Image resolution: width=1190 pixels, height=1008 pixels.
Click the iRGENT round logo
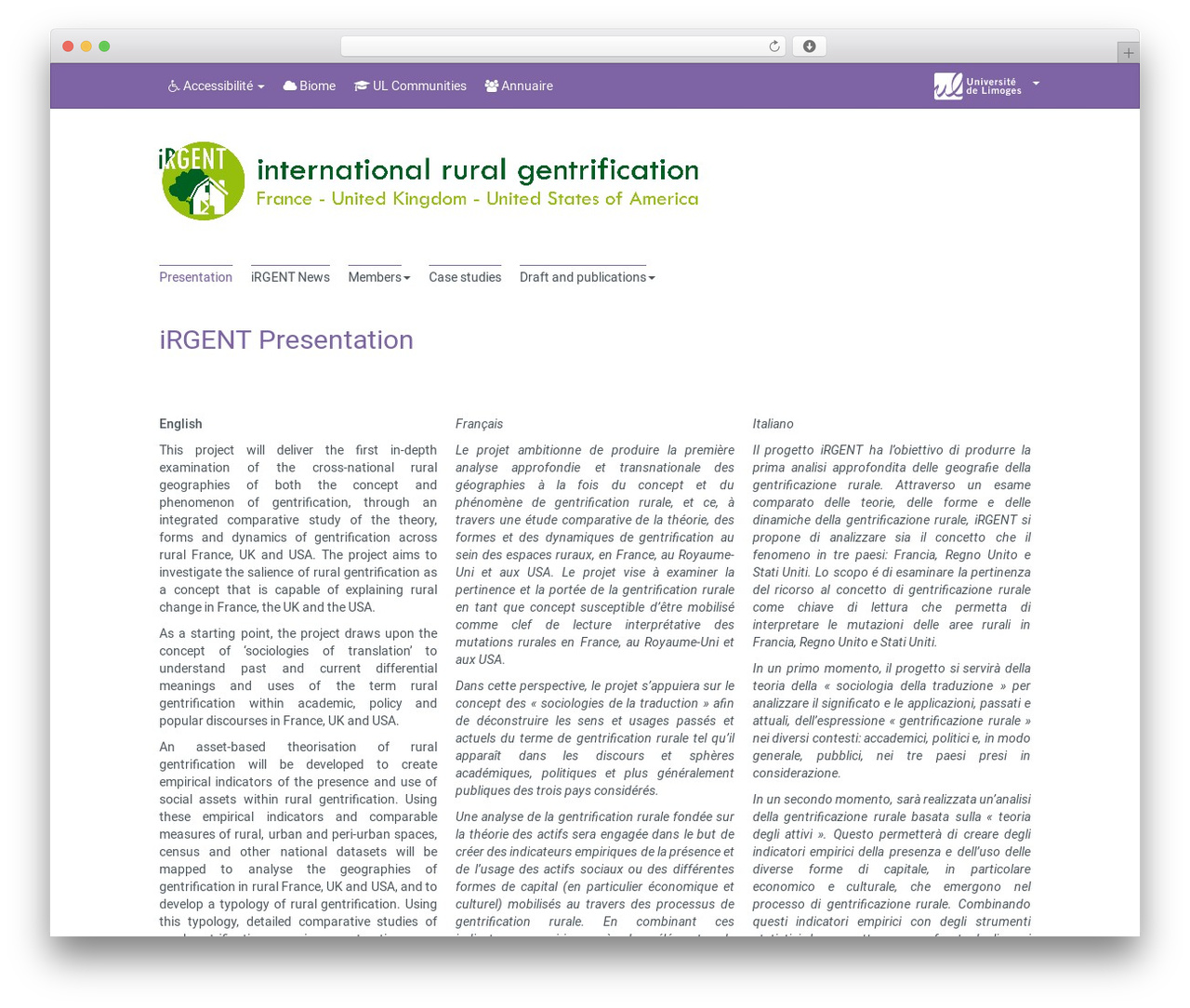click(202, 180)
